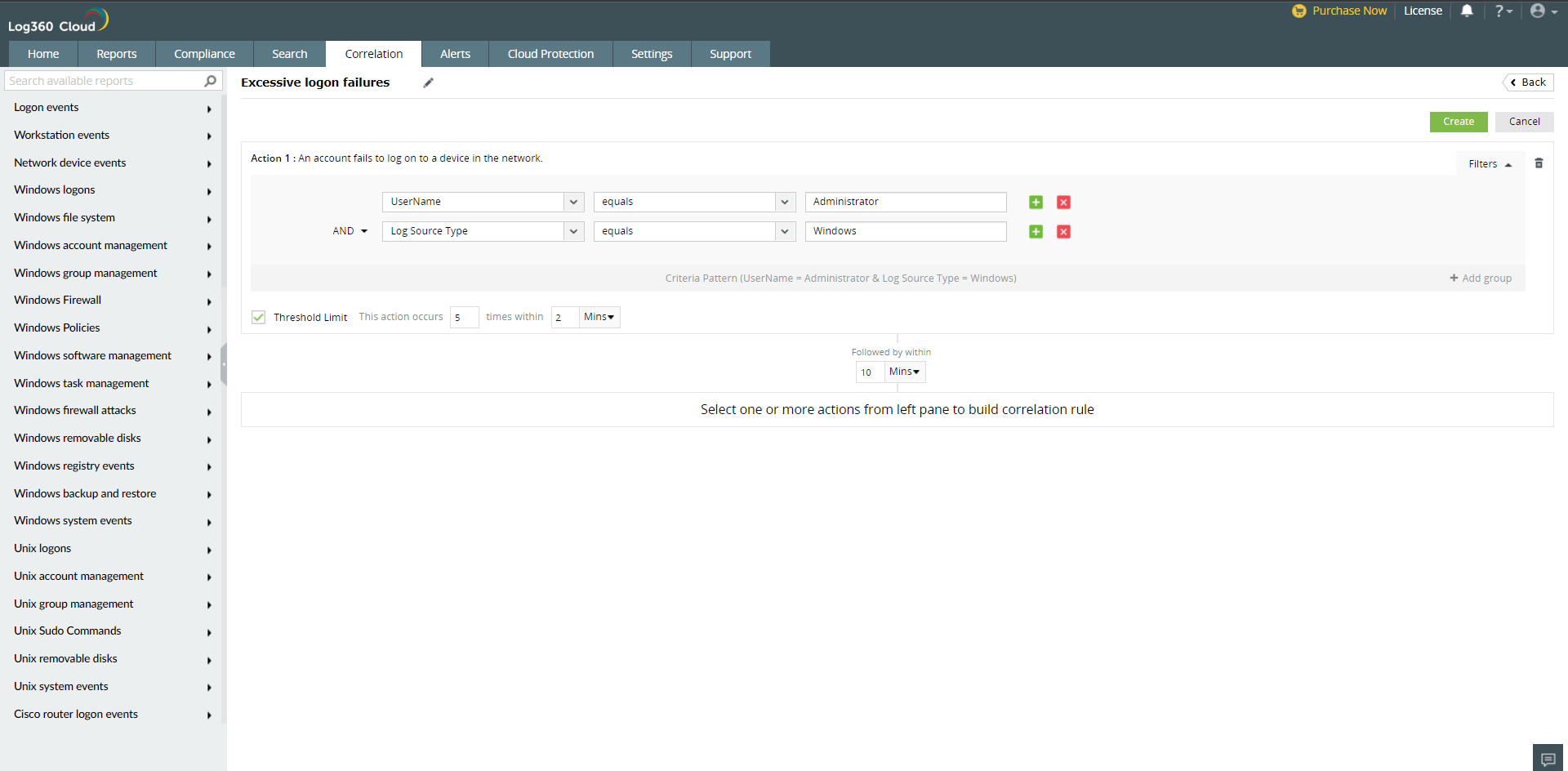Open the Search tab
The image size is (1568, 771).
(290, 54)
